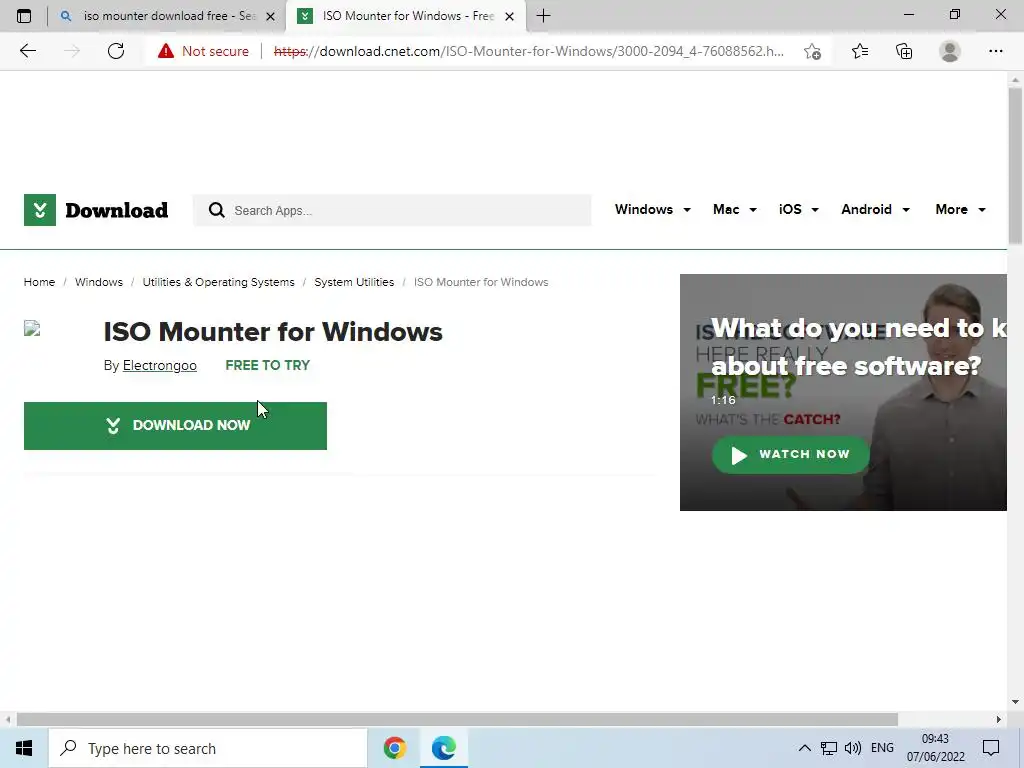Click the ISO Mounter for Windows breadcrumb text
Screen dimensions: 1024x768
coord(481,282)
